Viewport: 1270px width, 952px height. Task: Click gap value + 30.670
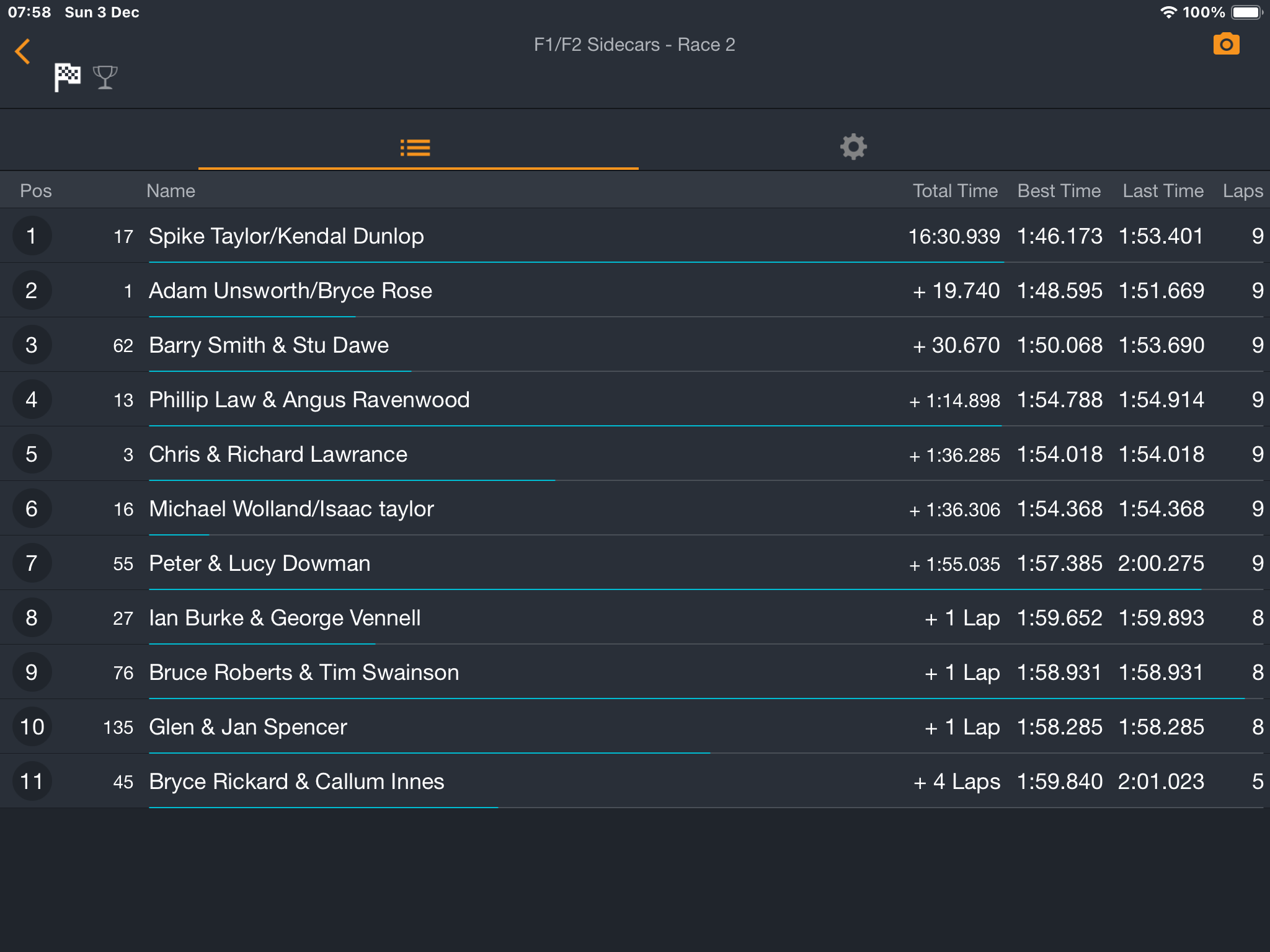pyautogui.click(x=956, y=345)
